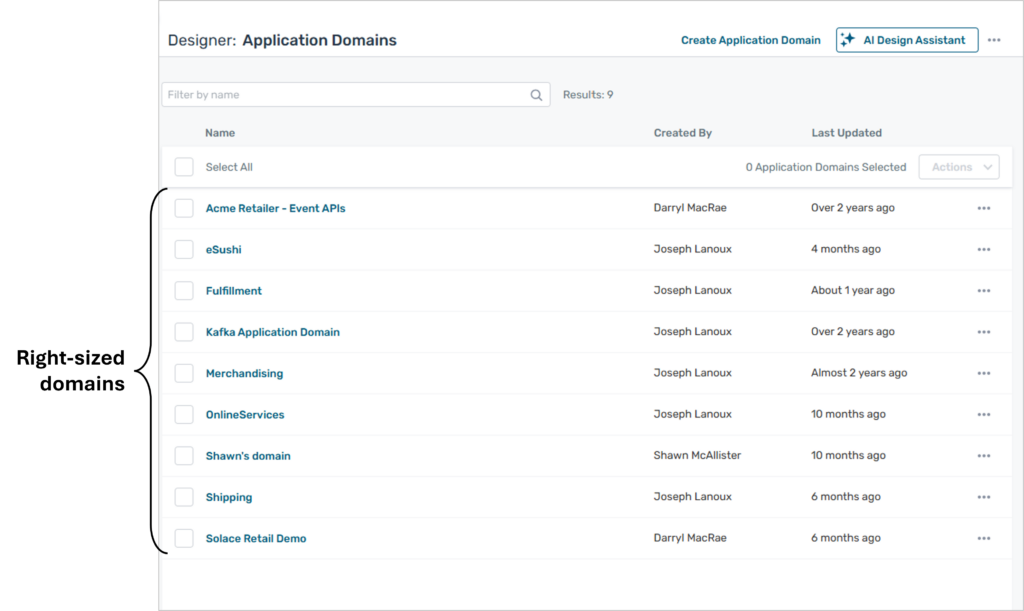This screenshot has height=611, width=1024.
Task: Open the ellipsis menu for eSushi row
Action: [983, 249]
